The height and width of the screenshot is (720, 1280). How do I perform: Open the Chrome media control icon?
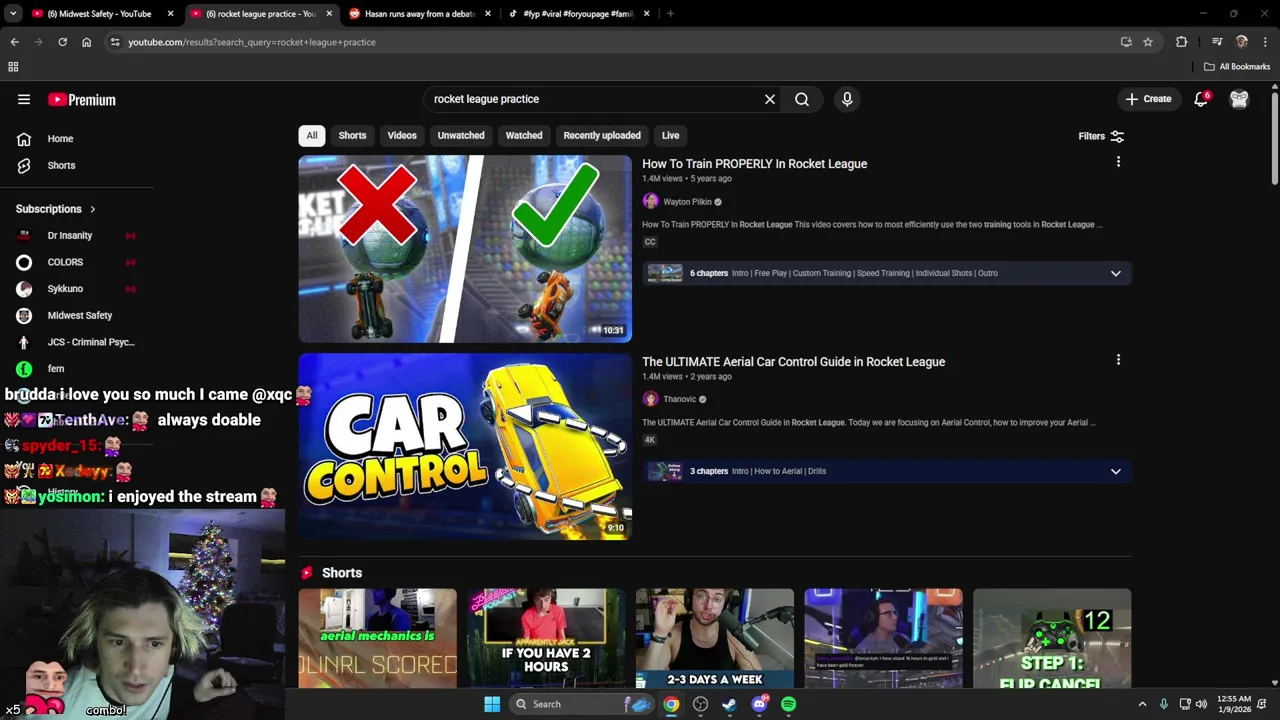coord(1217,42)
